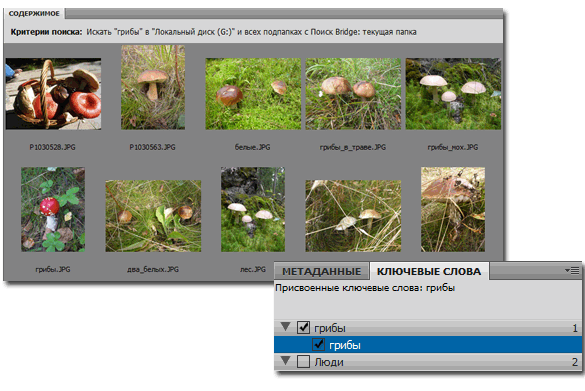Select the Люди keyword group row
585x391 pixels.
click(428, 362)
